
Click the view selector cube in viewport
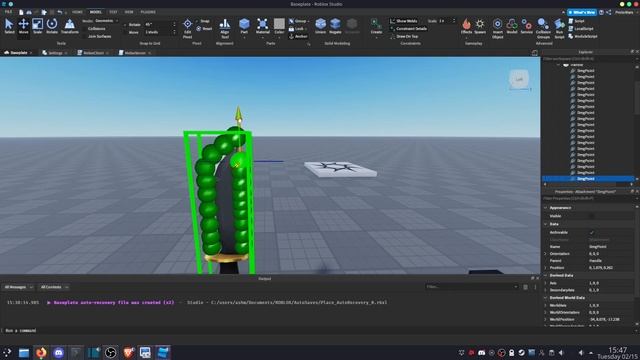click(519, 79)
